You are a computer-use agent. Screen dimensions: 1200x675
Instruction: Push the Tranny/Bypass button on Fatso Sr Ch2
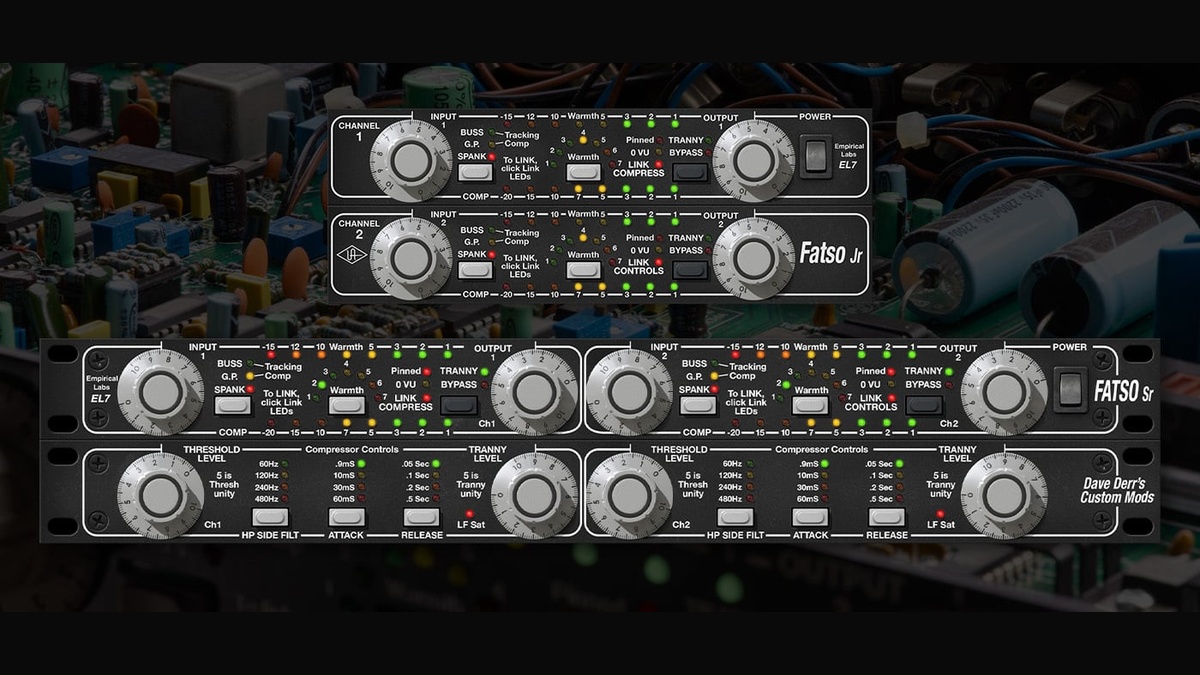[924, 405]
